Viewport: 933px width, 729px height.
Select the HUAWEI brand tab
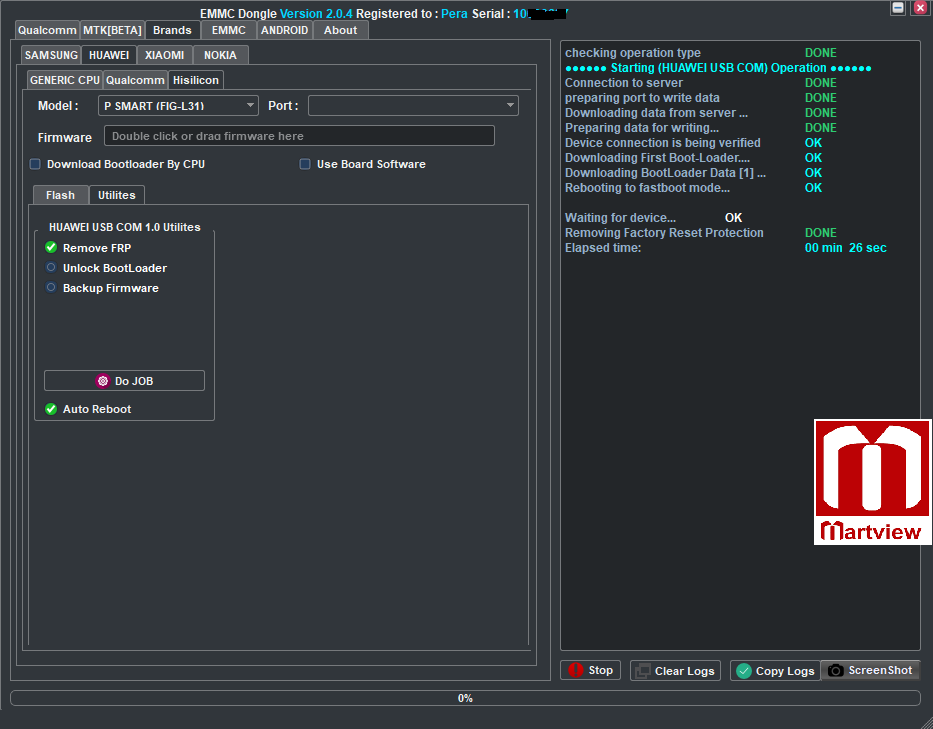point(109,55)
